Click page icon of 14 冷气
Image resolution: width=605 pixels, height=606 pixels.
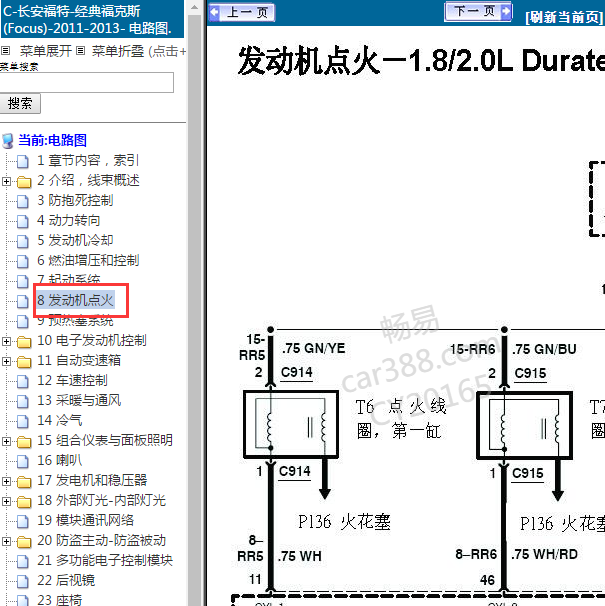click(23, 421)
